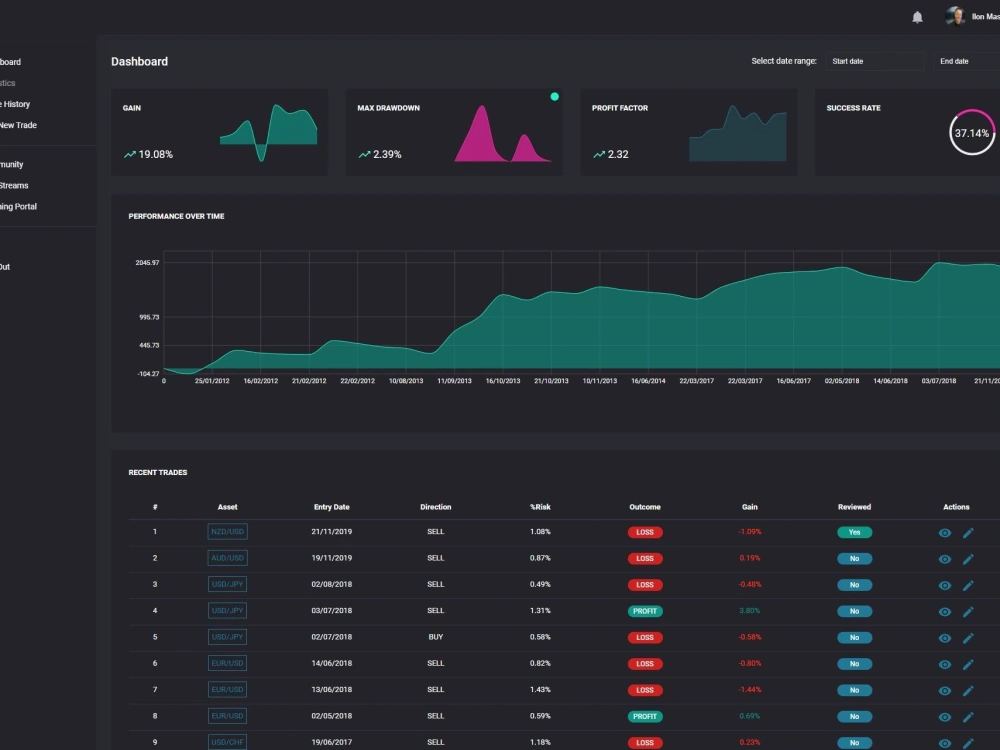Click the Entry Date column header
This screenshot has height=750, width=1000.
332,507
